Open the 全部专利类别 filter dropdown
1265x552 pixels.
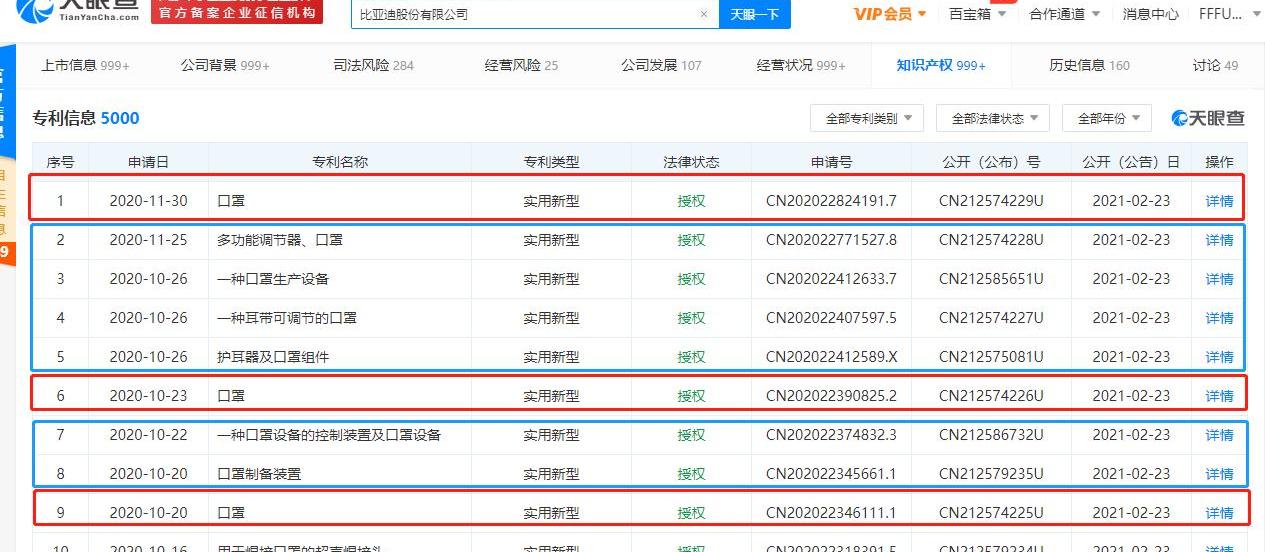[x=867, y=118]
